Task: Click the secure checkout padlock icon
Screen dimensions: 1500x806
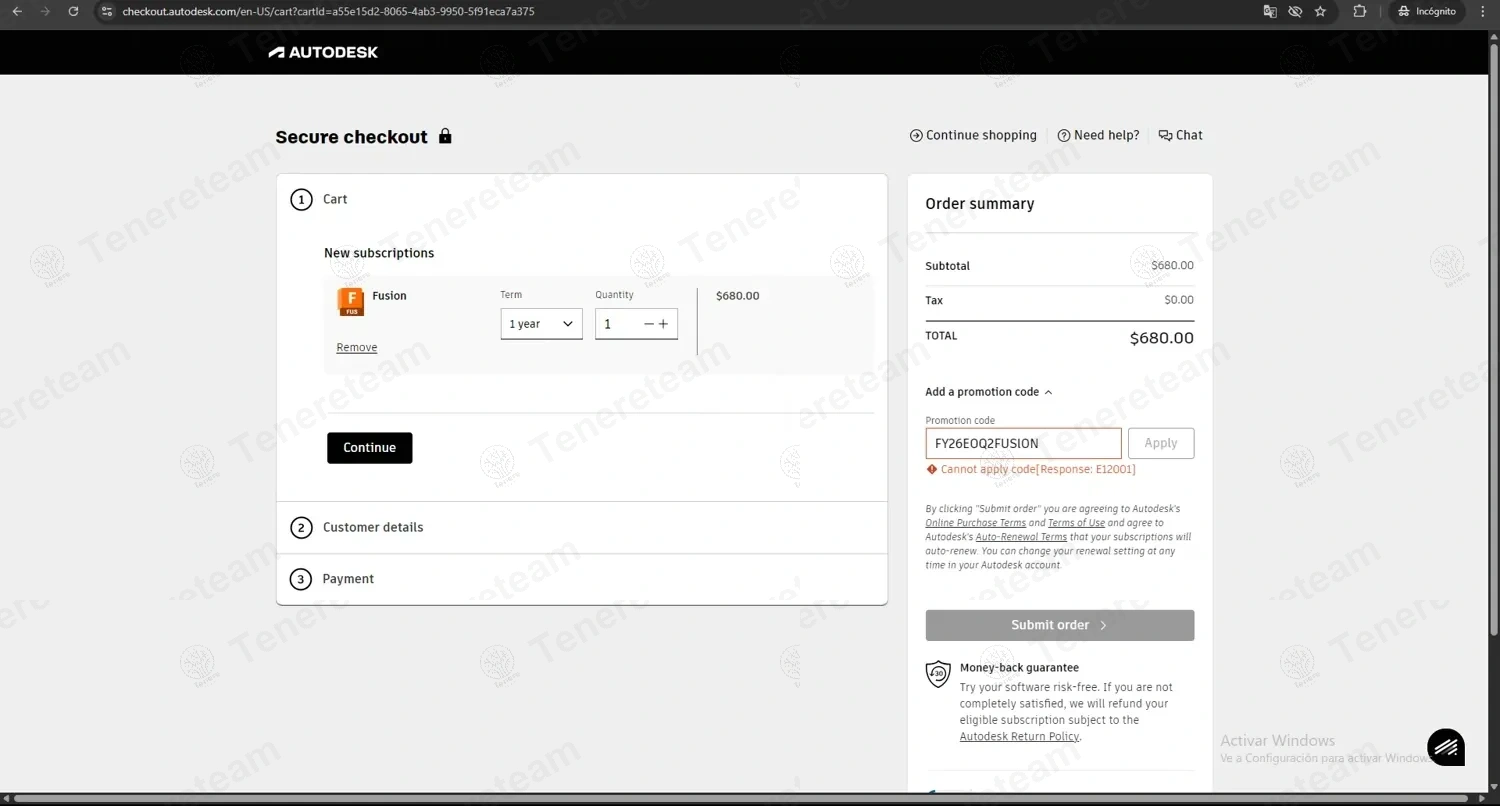Action: (x=445, y=136)
